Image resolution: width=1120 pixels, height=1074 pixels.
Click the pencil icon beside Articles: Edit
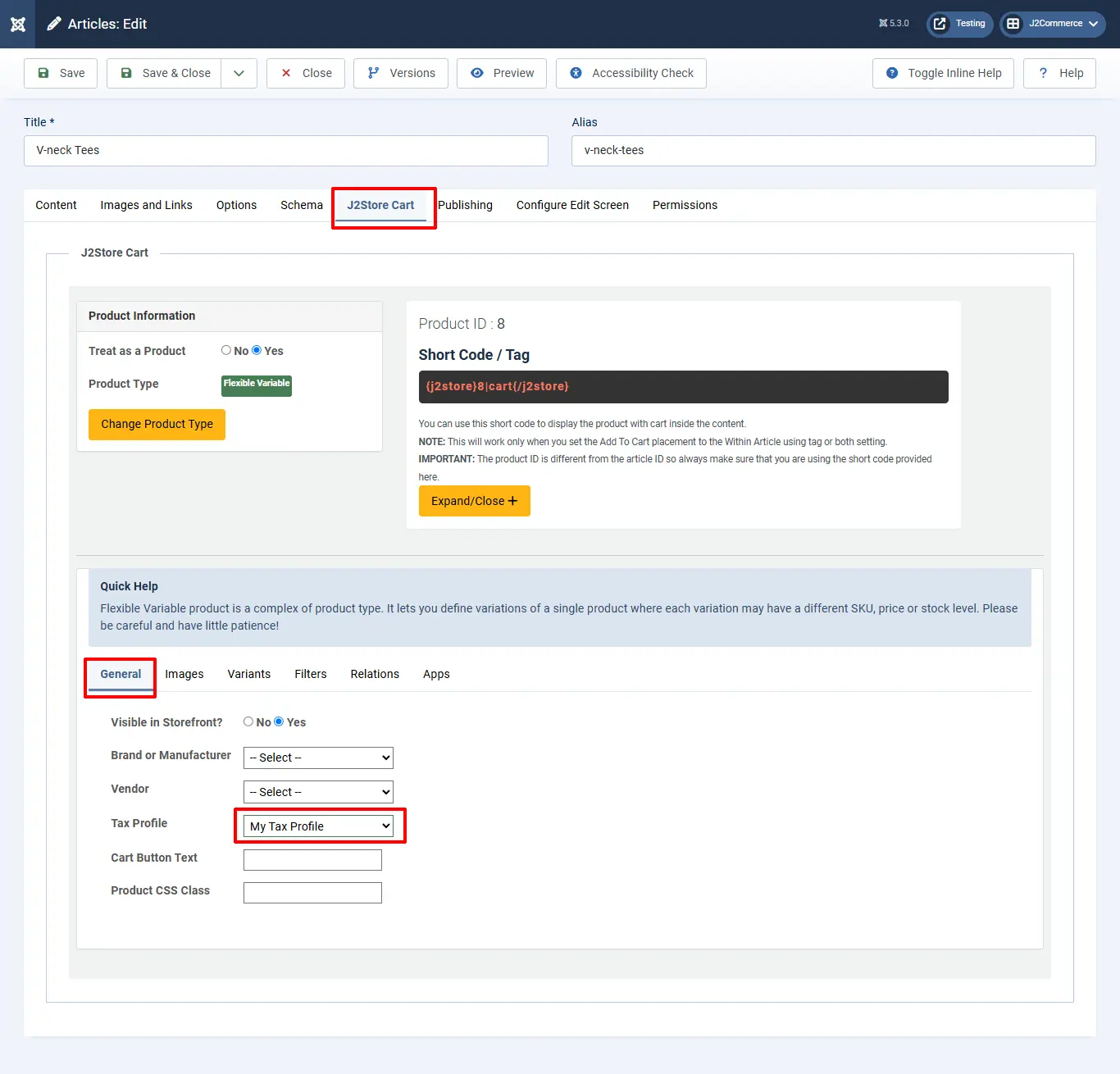[54, 24]
